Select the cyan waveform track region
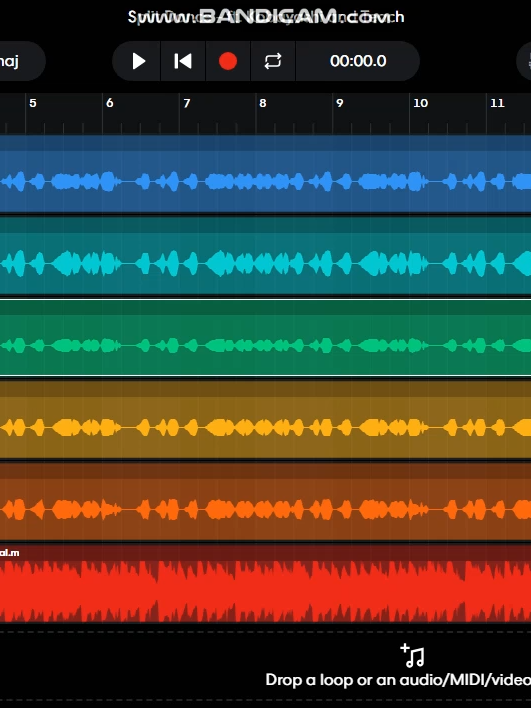 pyautogui.click(x=266, y=256)
